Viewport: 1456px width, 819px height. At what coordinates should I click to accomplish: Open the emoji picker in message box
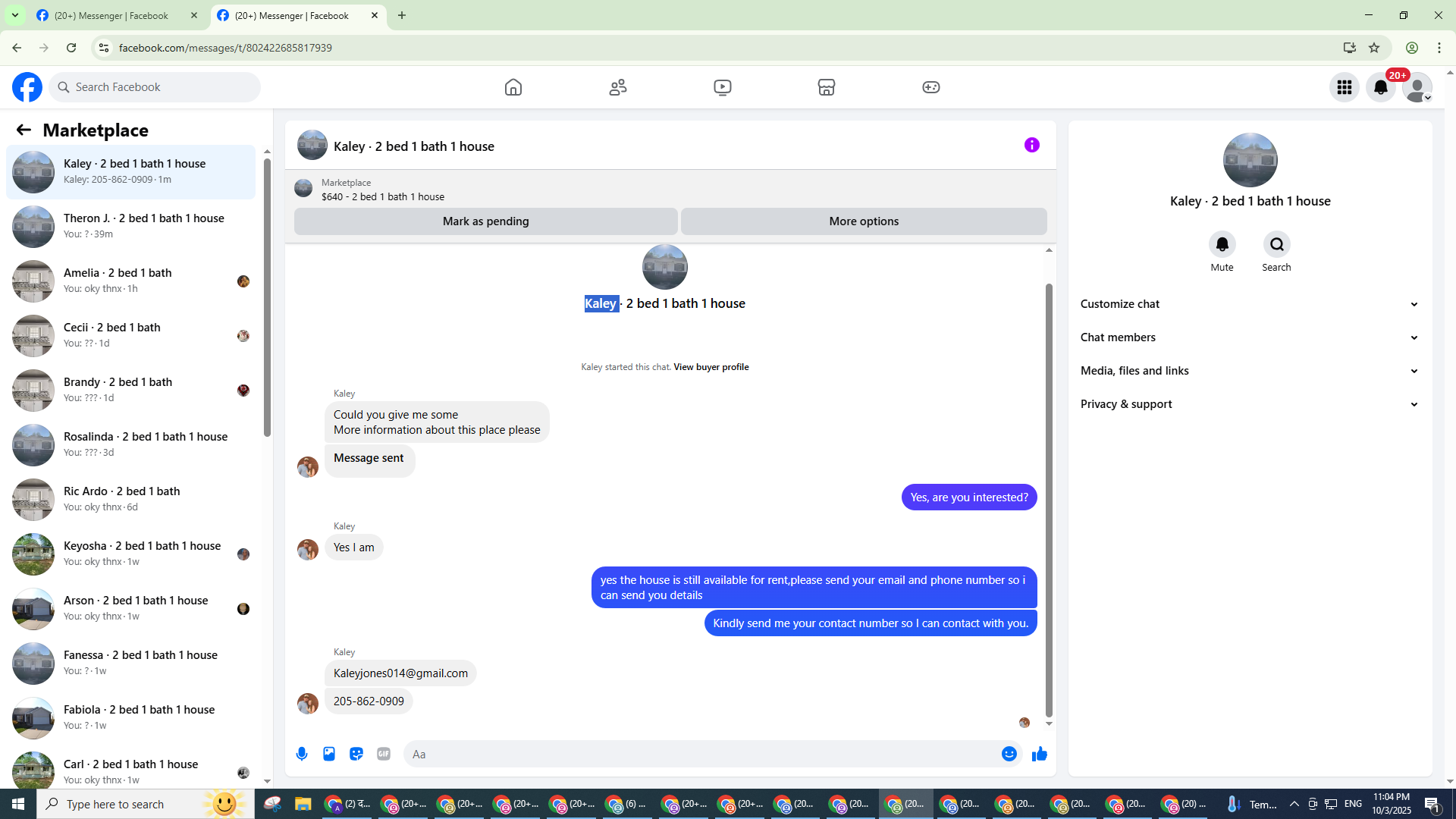pos(1009,754)
